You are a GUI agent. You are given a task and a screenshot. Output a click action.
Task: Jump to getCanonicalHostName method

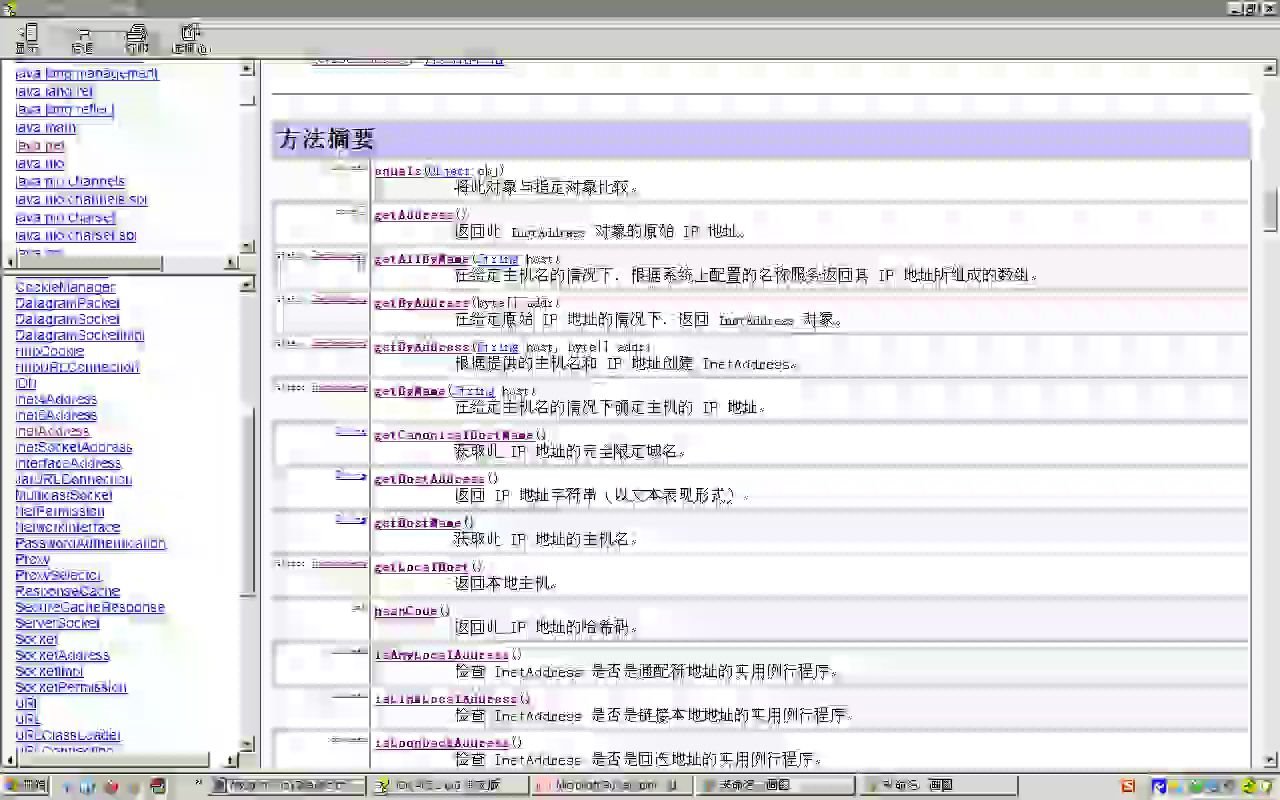coord(454,435)
